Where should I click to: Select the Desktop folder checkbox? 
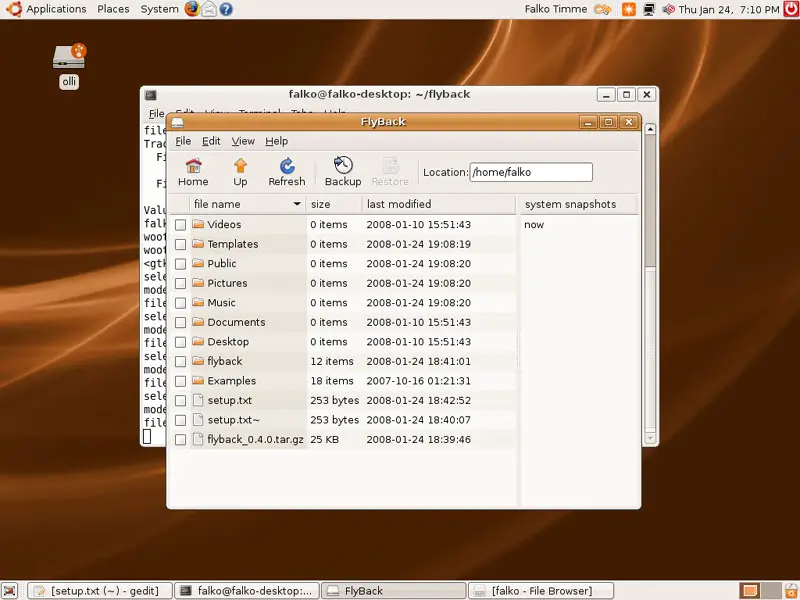pyautogui.click(x=180, y=342)
